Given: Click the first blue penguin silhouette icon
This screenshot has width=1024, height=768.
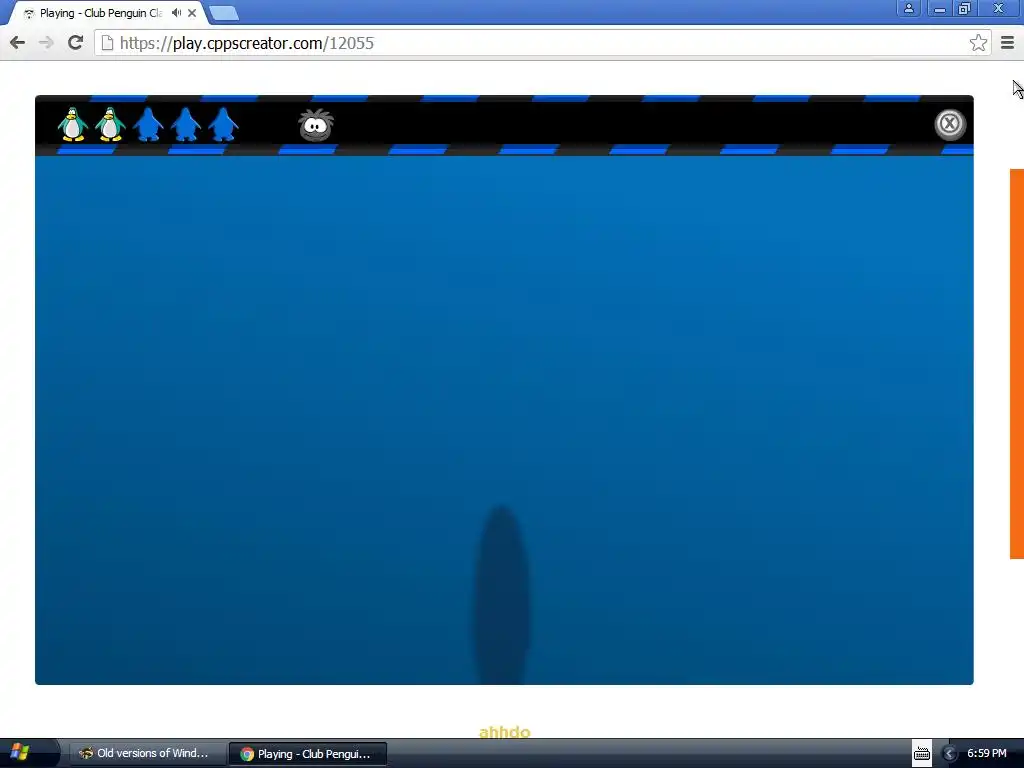Looking at the screenshot, I should pyautogui.click(x=148, y=124).
